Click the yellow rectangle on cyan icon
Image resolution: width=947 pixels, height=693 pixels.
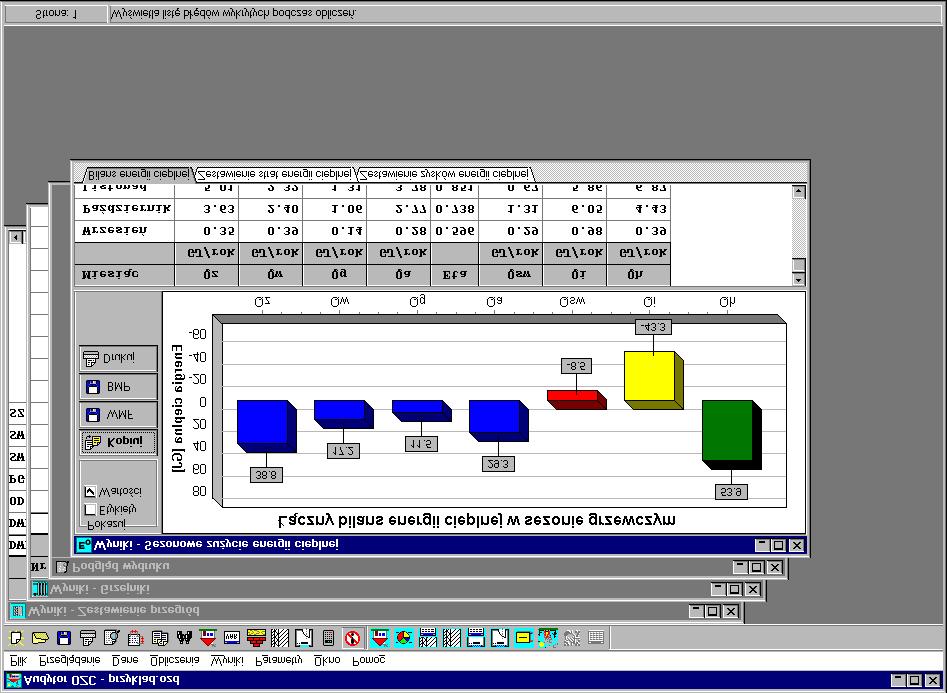524,637
